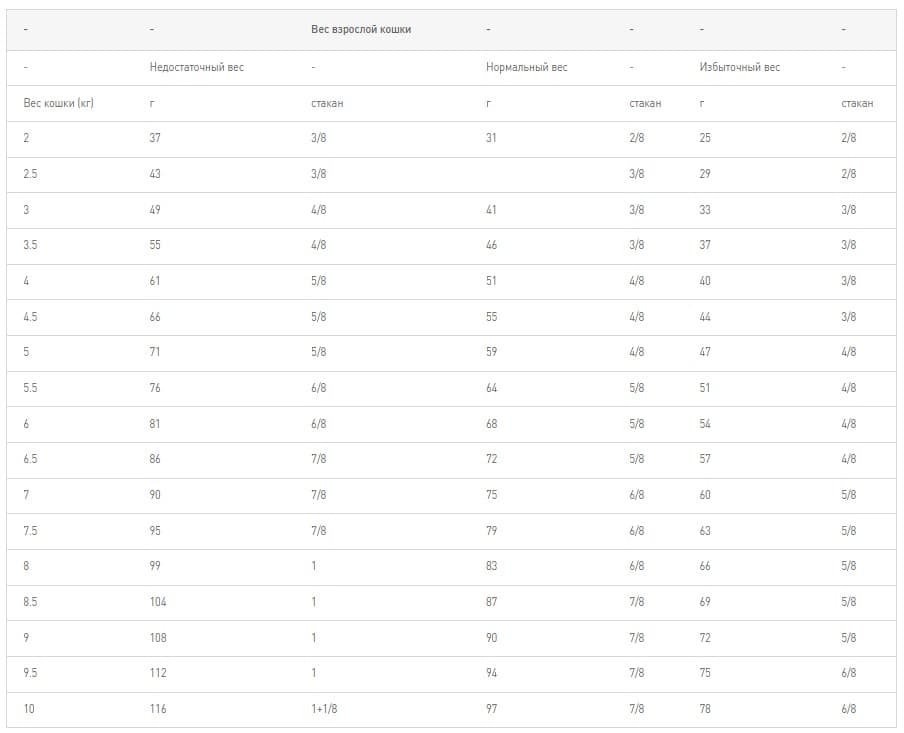Click the 78 grams value

(x=705, y=709)
